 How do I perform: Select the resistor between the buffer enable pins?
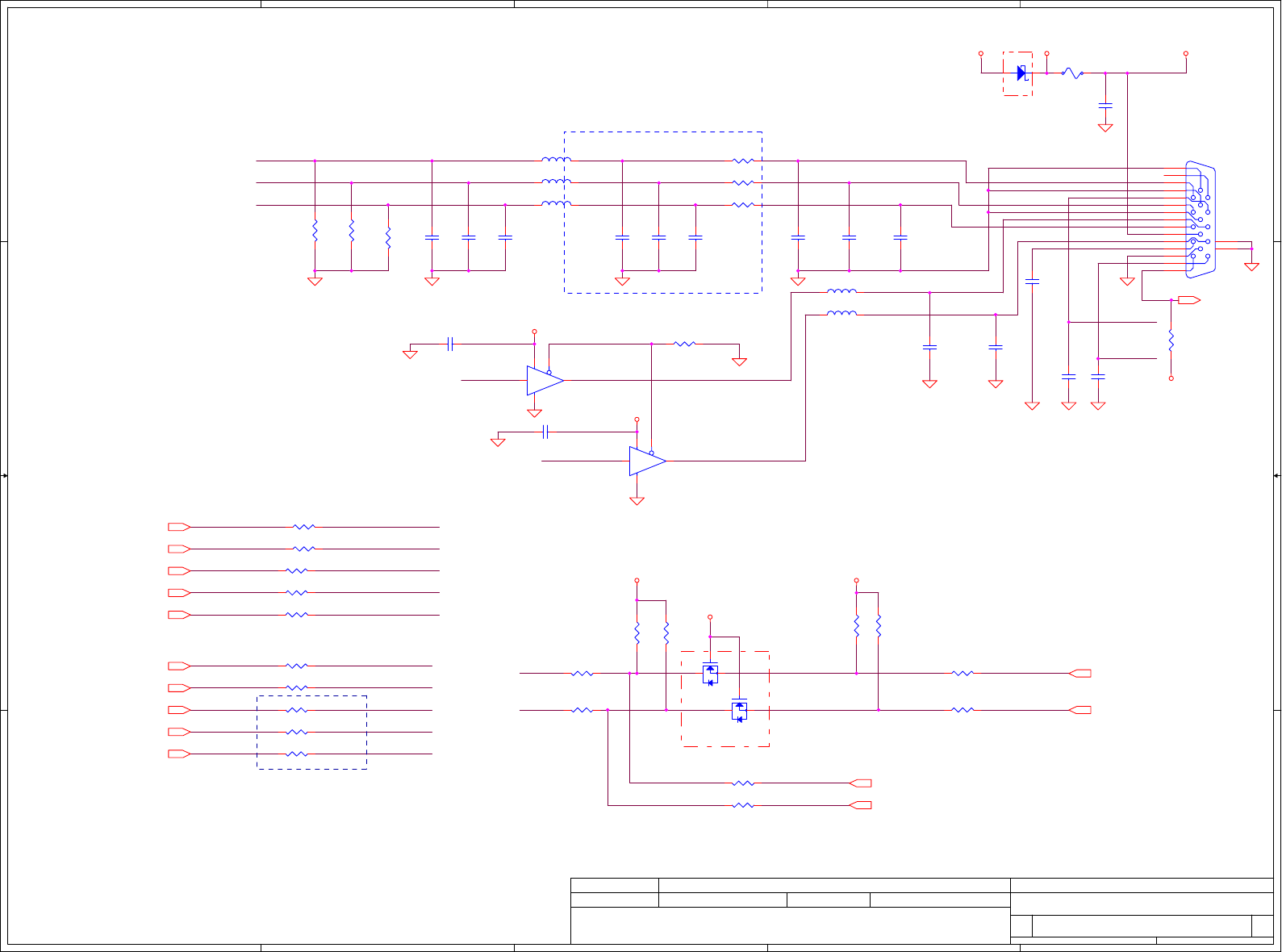coord(684,344)
